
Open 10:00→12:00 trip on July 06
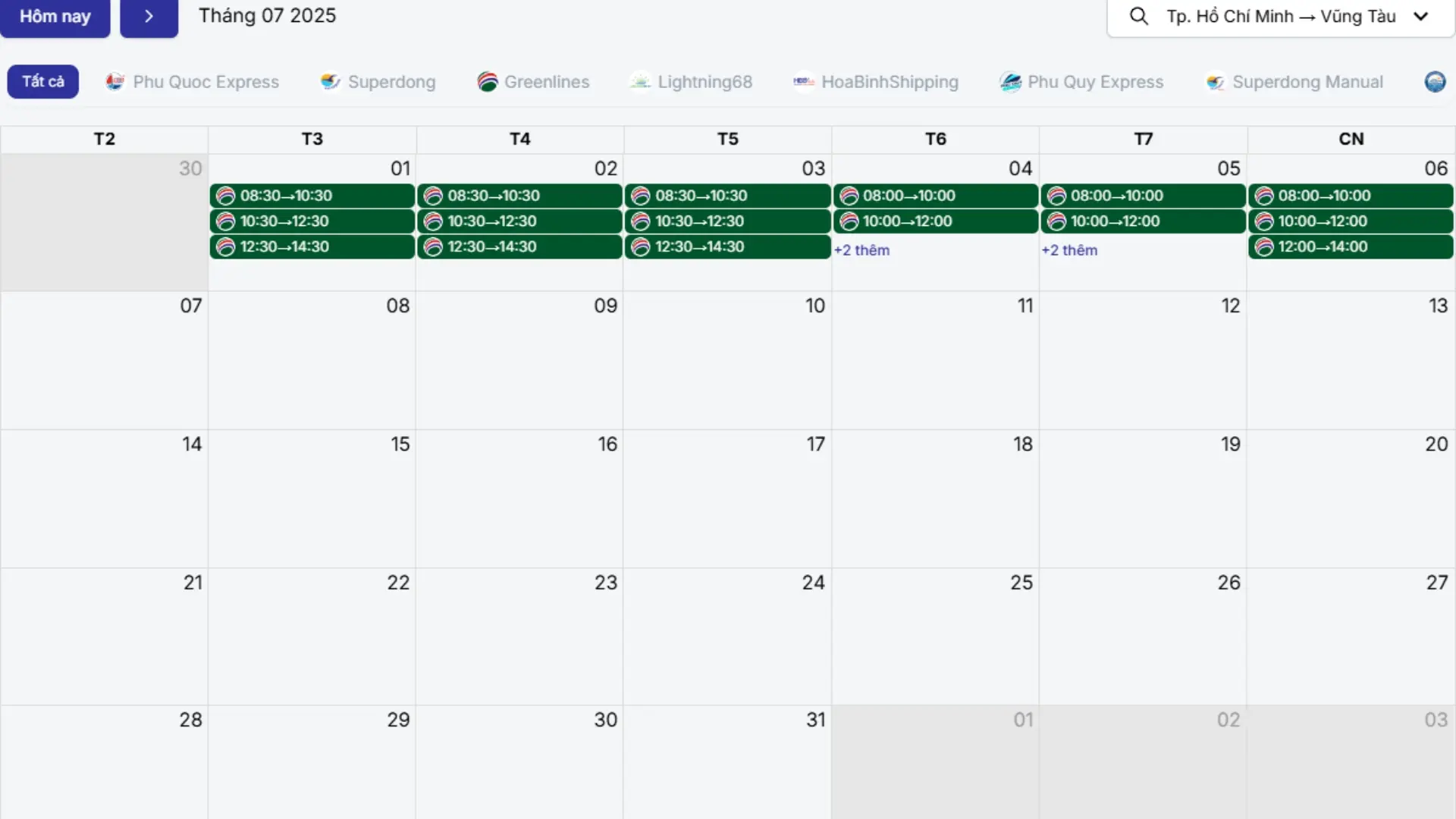coord(1351,221)
